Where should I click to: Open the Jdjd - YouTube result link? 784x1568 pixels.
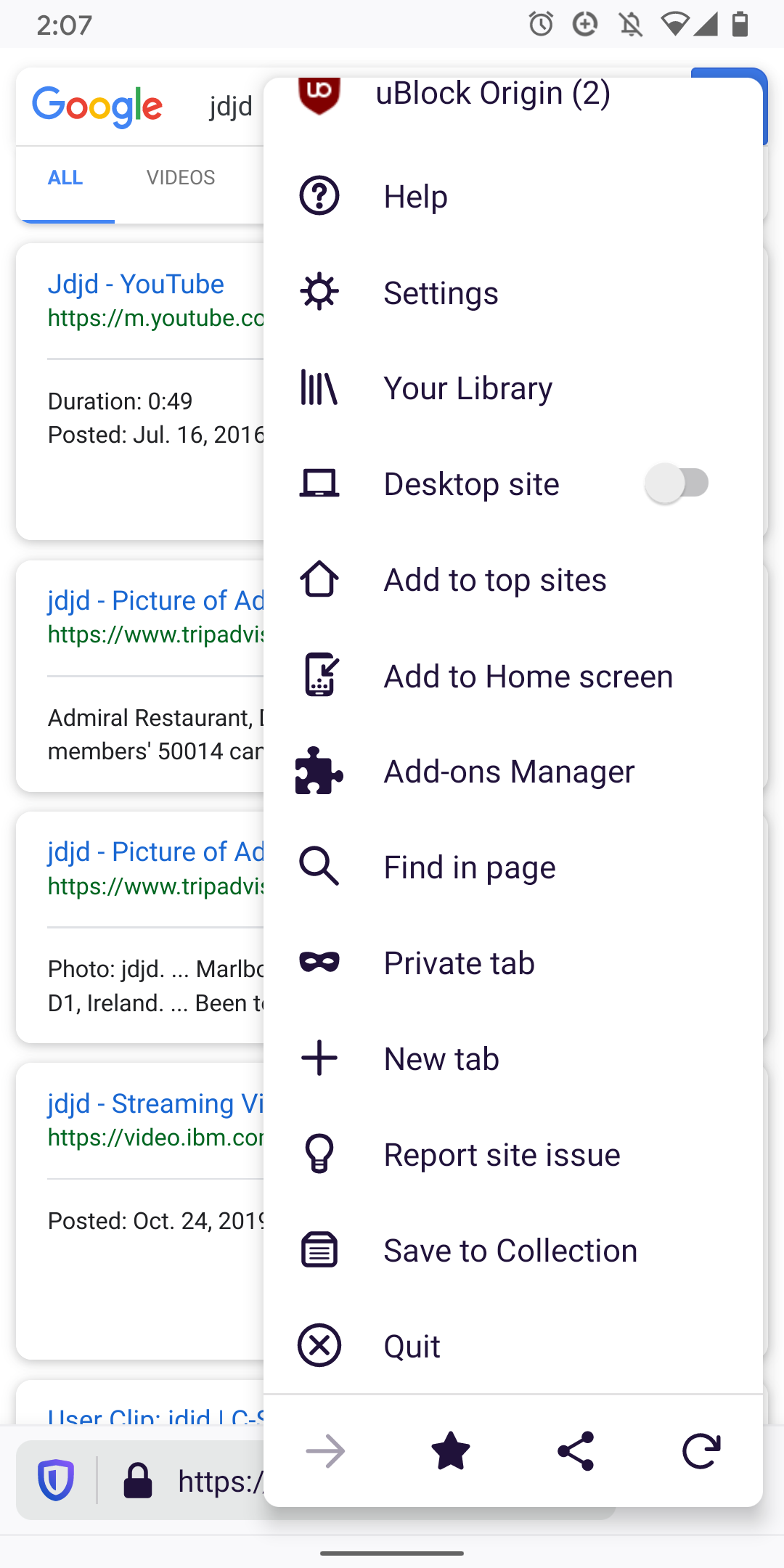[136, 284]
